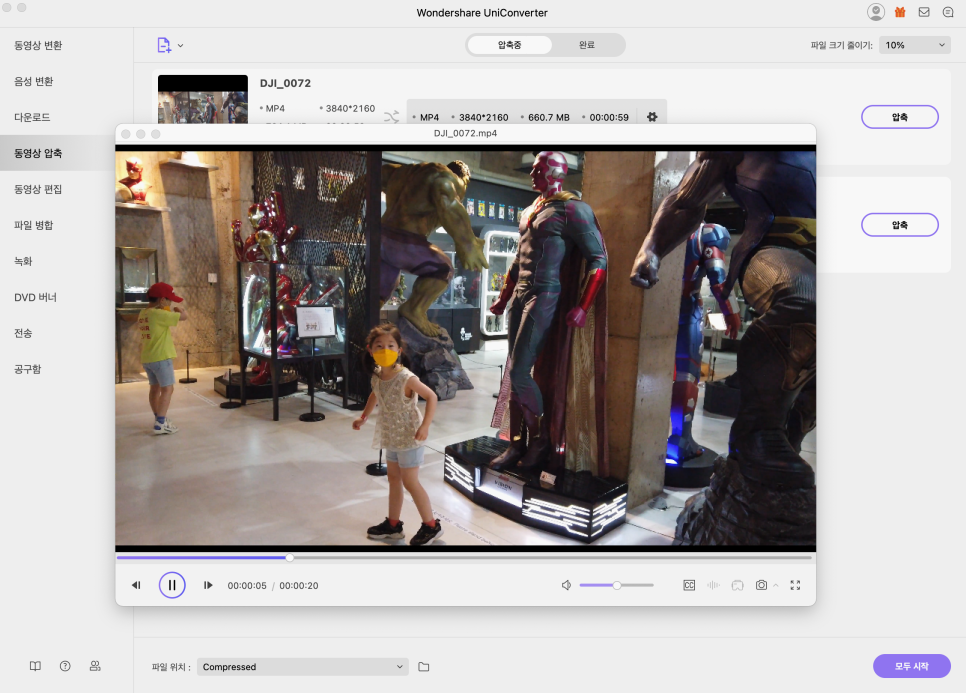The image size is (966, 693).
Task: Open the feedback chat icon
Action: click(x=948, y=12)
